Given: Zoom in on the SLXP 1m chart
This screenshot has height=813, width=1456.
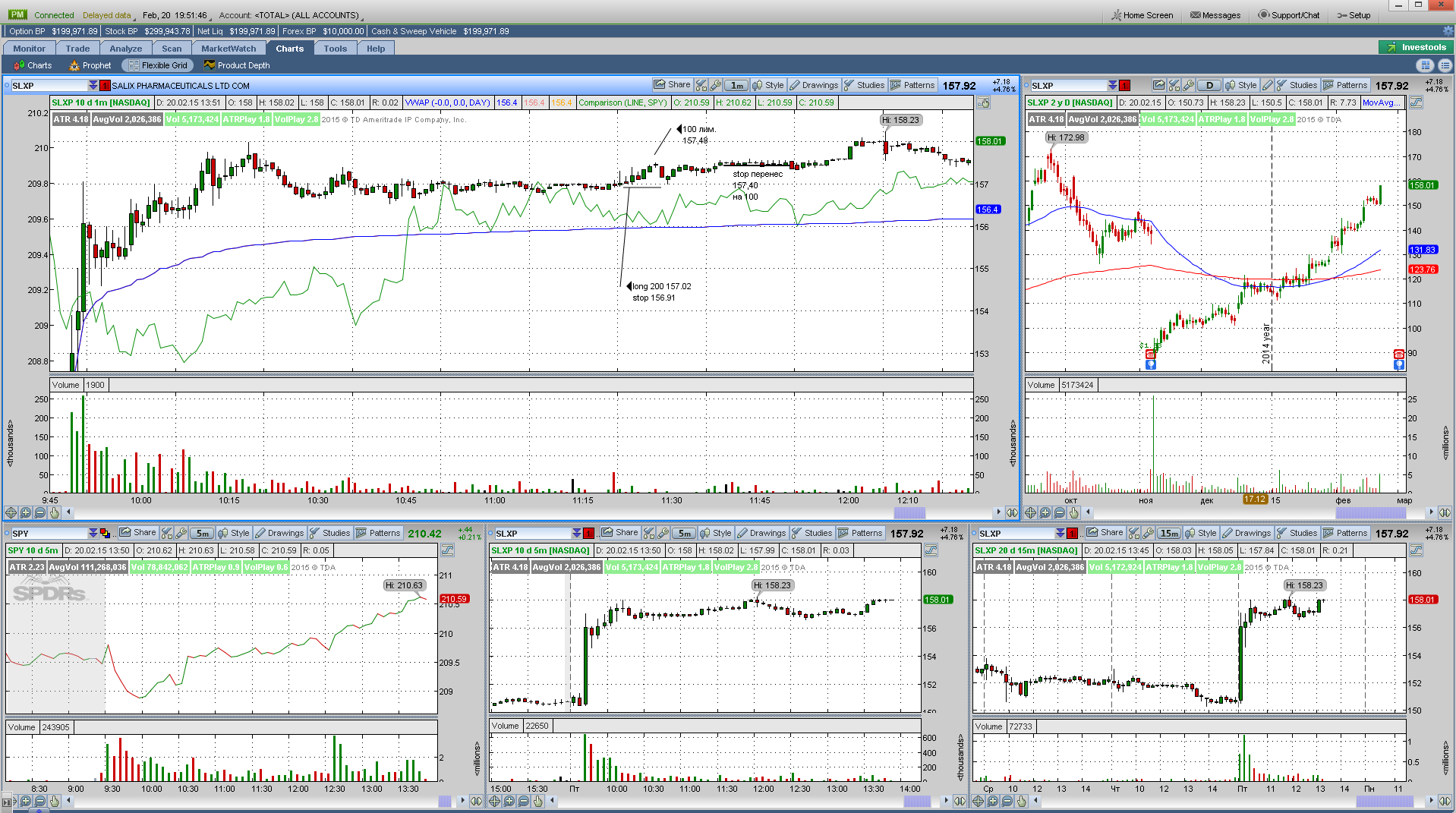Looking at the screenshot, I should click(26, 513).
